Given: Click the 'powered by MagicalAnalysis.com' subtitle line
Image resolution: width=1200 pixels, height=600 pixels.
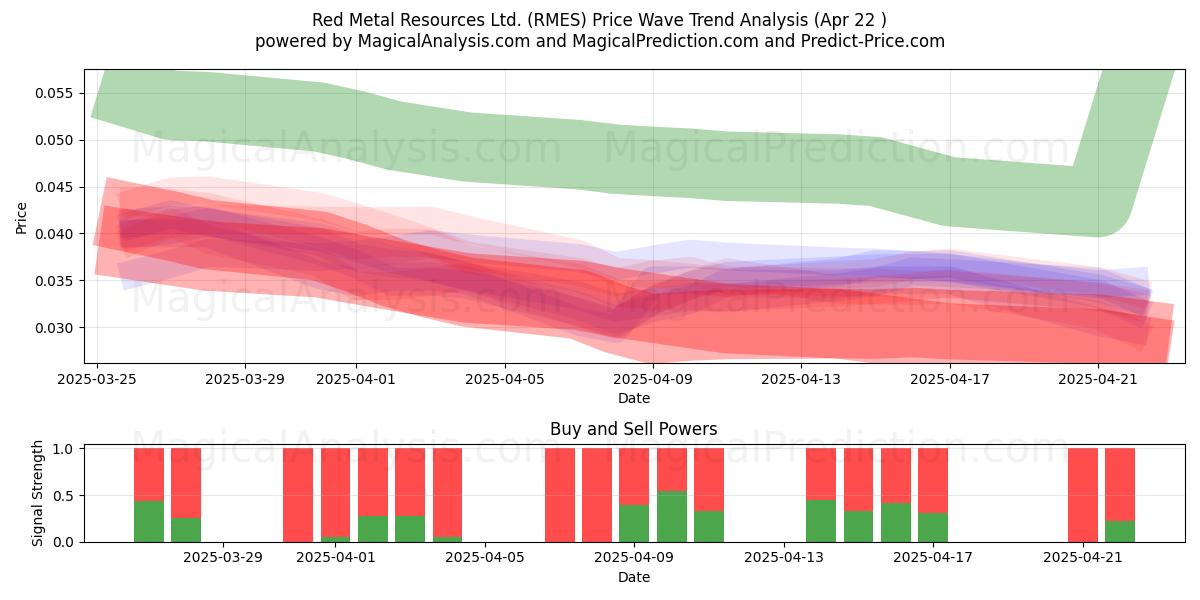Looking at the screenshot, I should click(600, 41).
